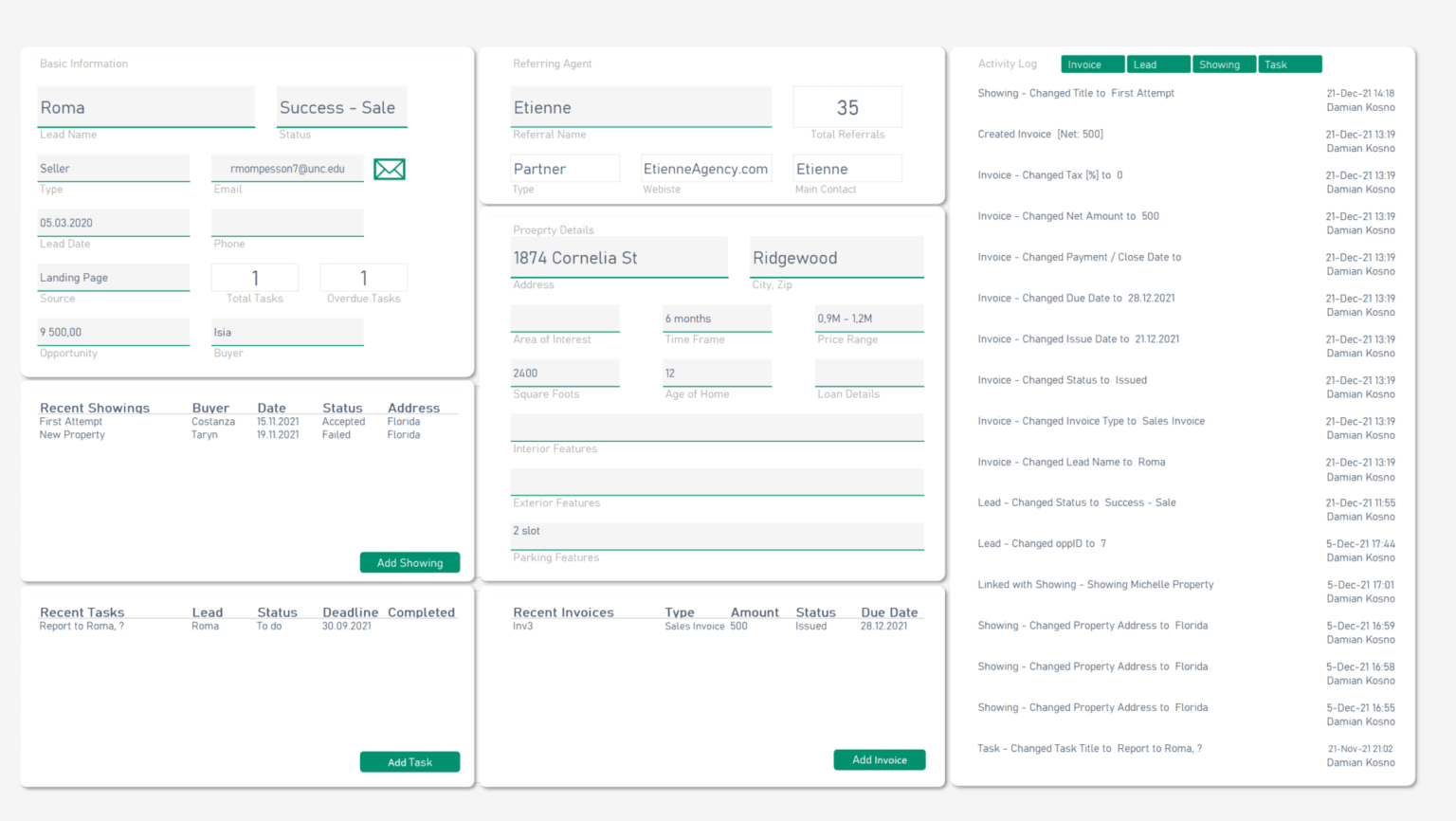Click the Add Invoice button

coord(879,759)
